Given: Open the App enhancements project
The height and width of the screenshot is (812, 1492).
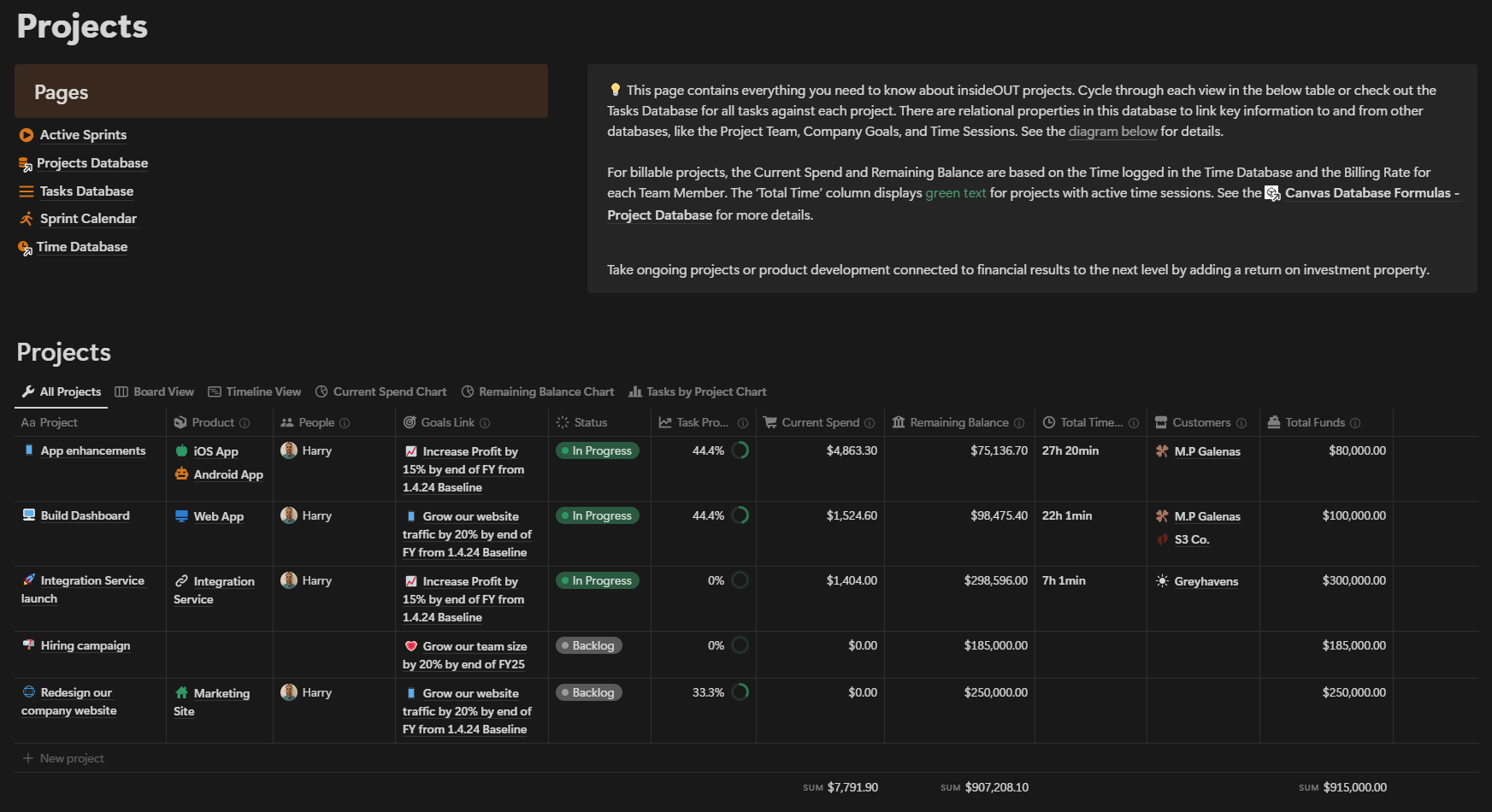Looking at the screenshot, I should (93, 451).
